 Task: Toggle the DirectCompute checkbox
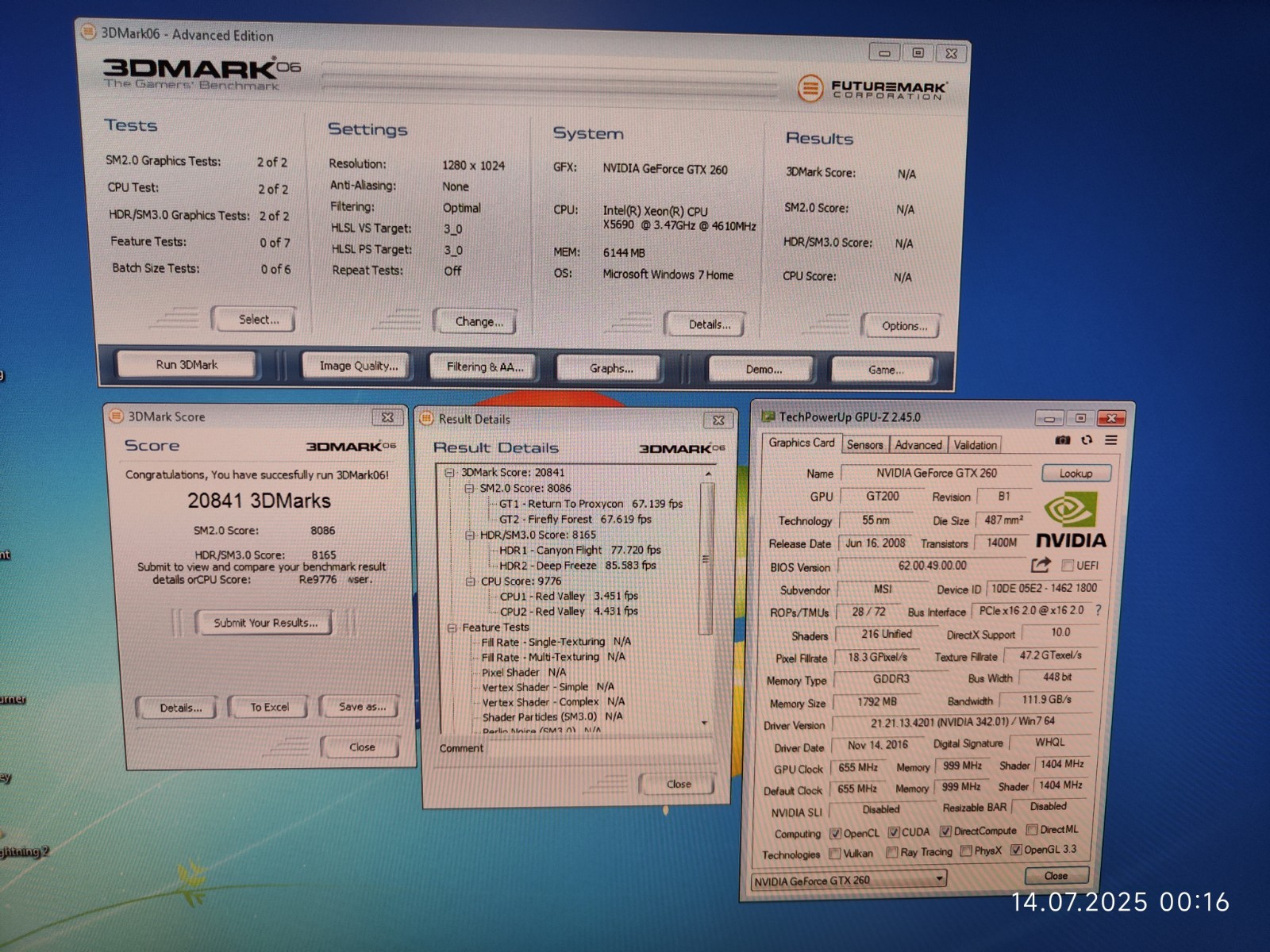(945, 831)
